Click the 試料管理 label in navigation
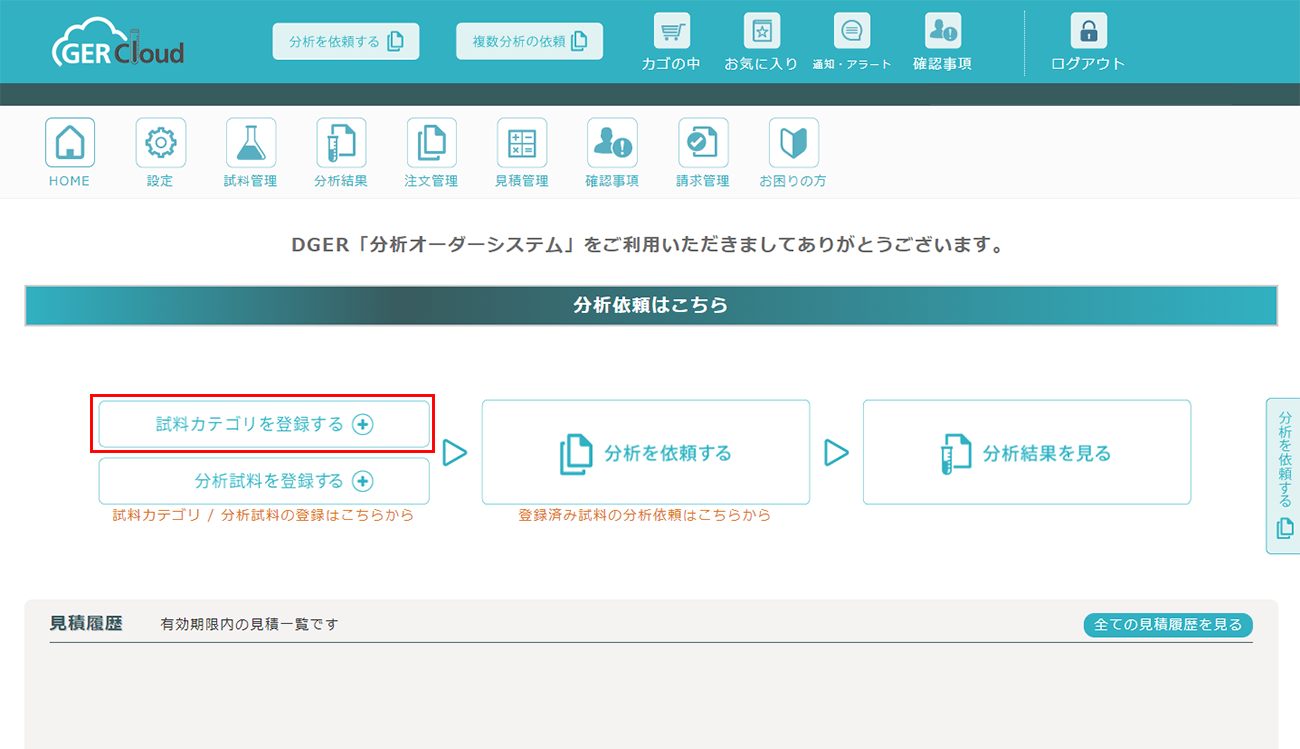The height and width of the screenshot is (749, 1300). [x=251, y=181]
